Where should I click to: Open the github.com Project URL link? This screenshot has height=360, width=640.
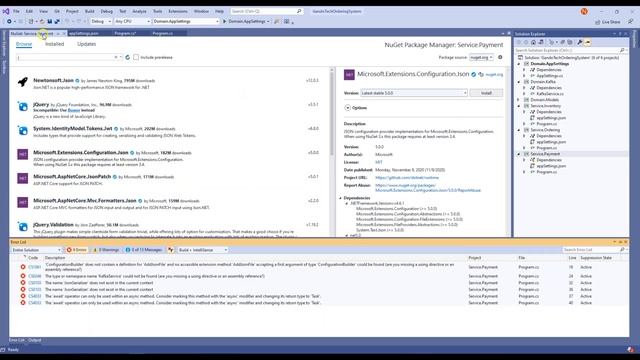pyautogui.click(x=407, y=178)
